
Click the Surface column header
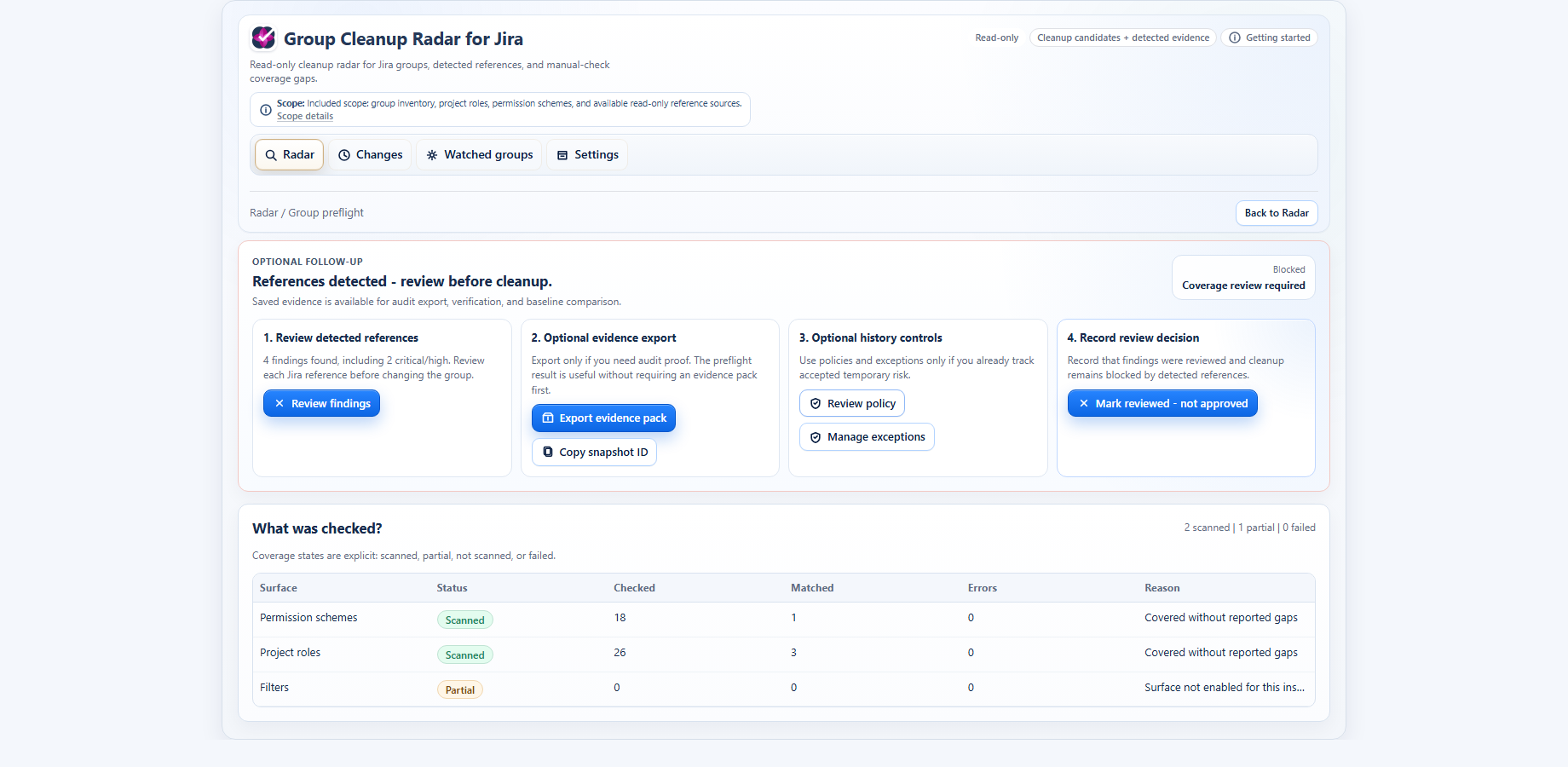[279, 588]
